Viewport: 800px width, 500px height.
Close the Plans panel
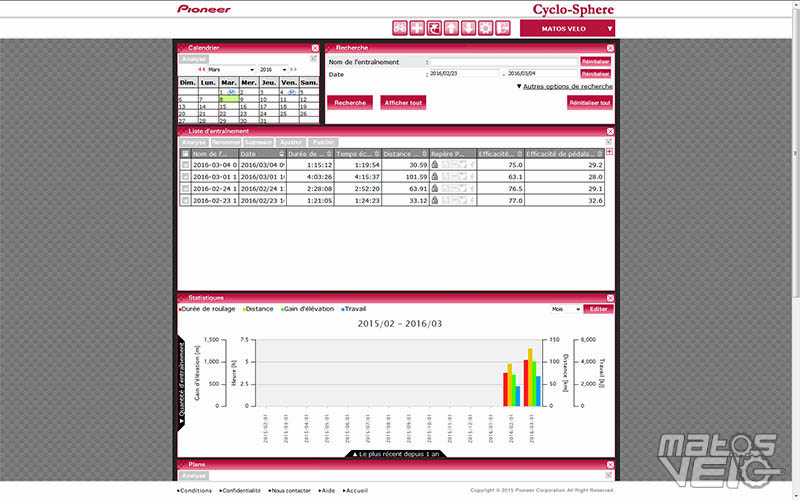610,465
